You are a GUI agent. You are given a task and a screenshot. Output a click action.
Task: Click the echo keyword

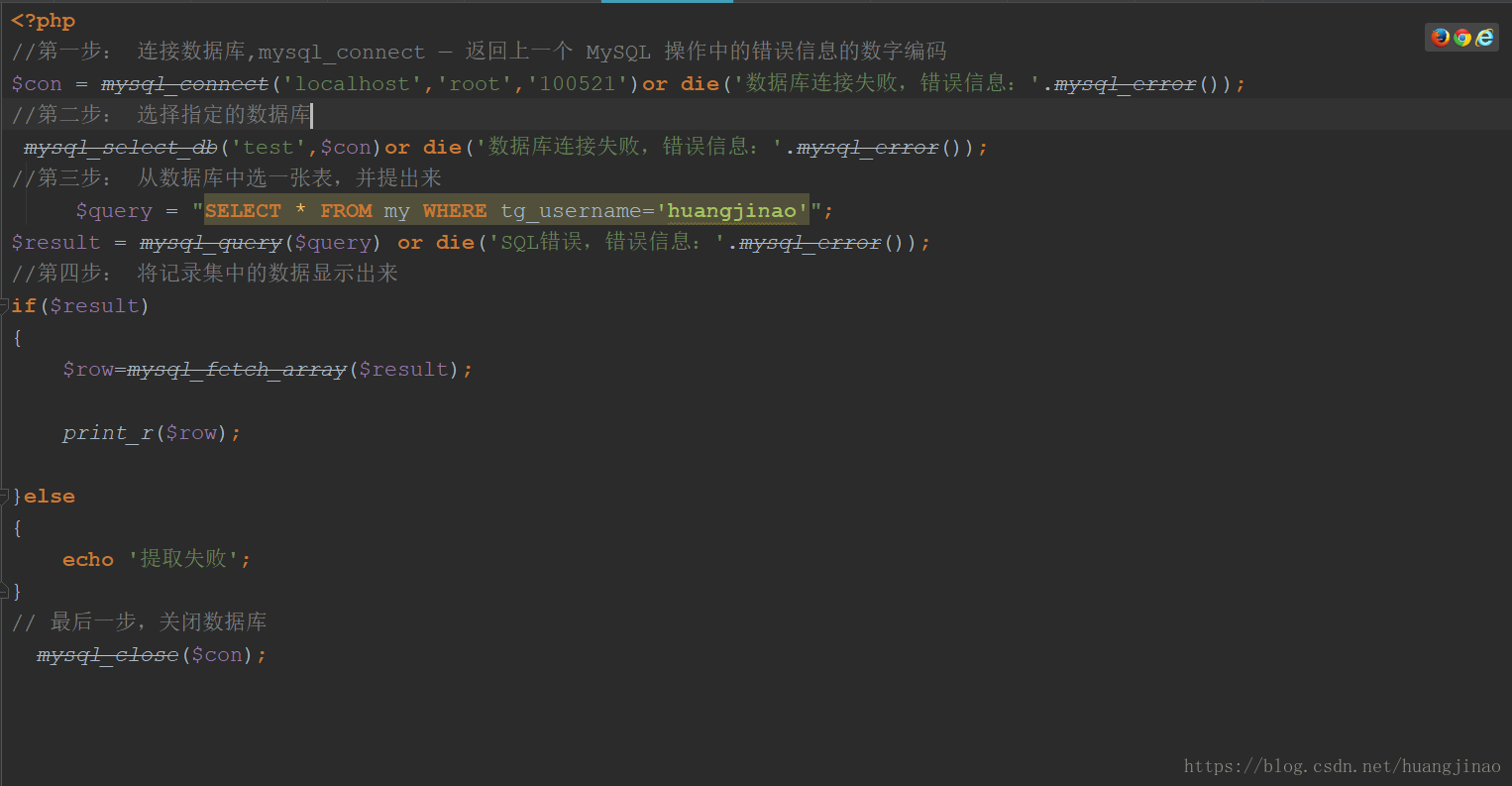88,560
